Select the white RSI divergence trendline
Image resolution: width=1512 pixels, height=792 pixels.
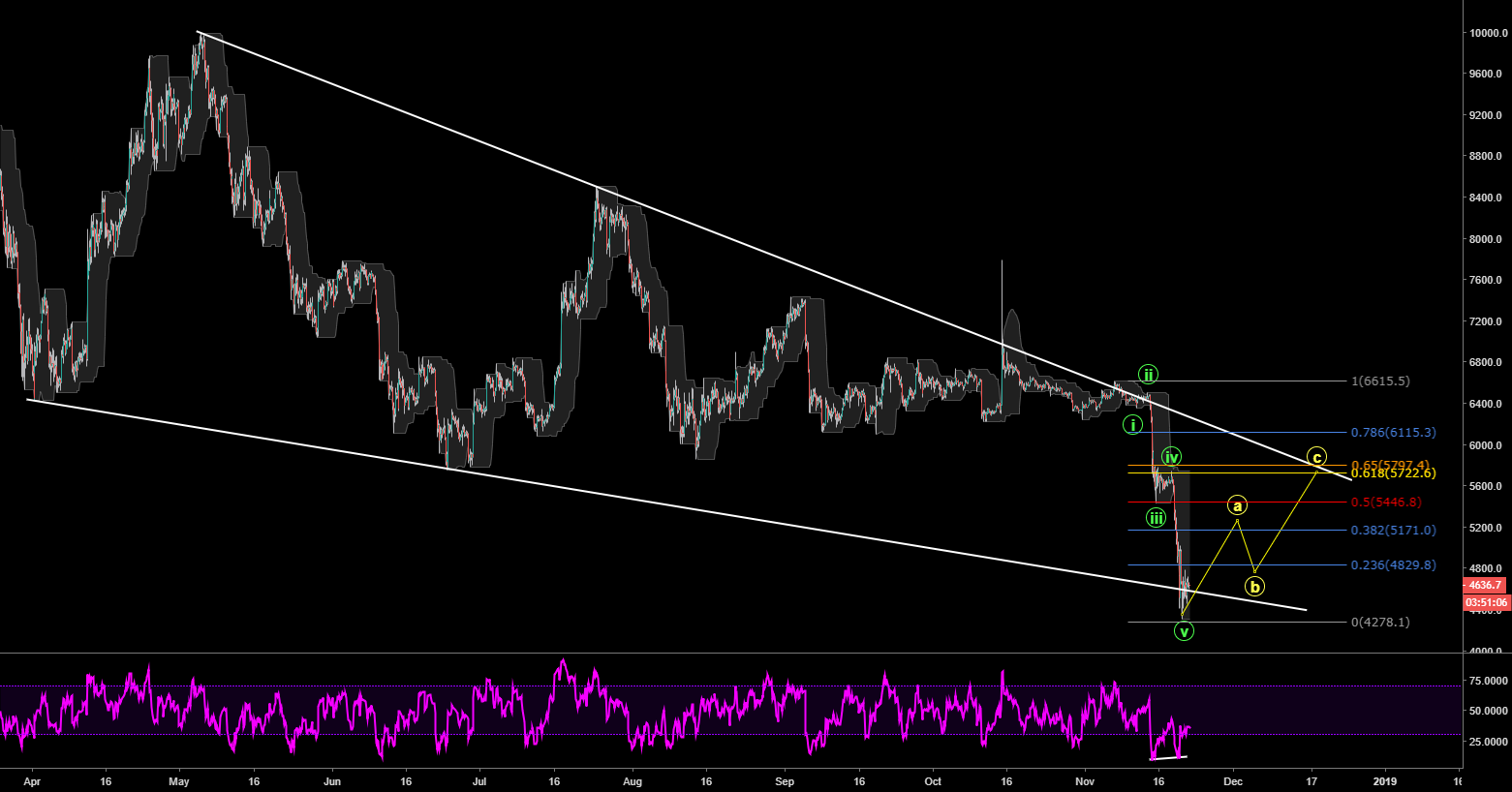pos(1168,757)
